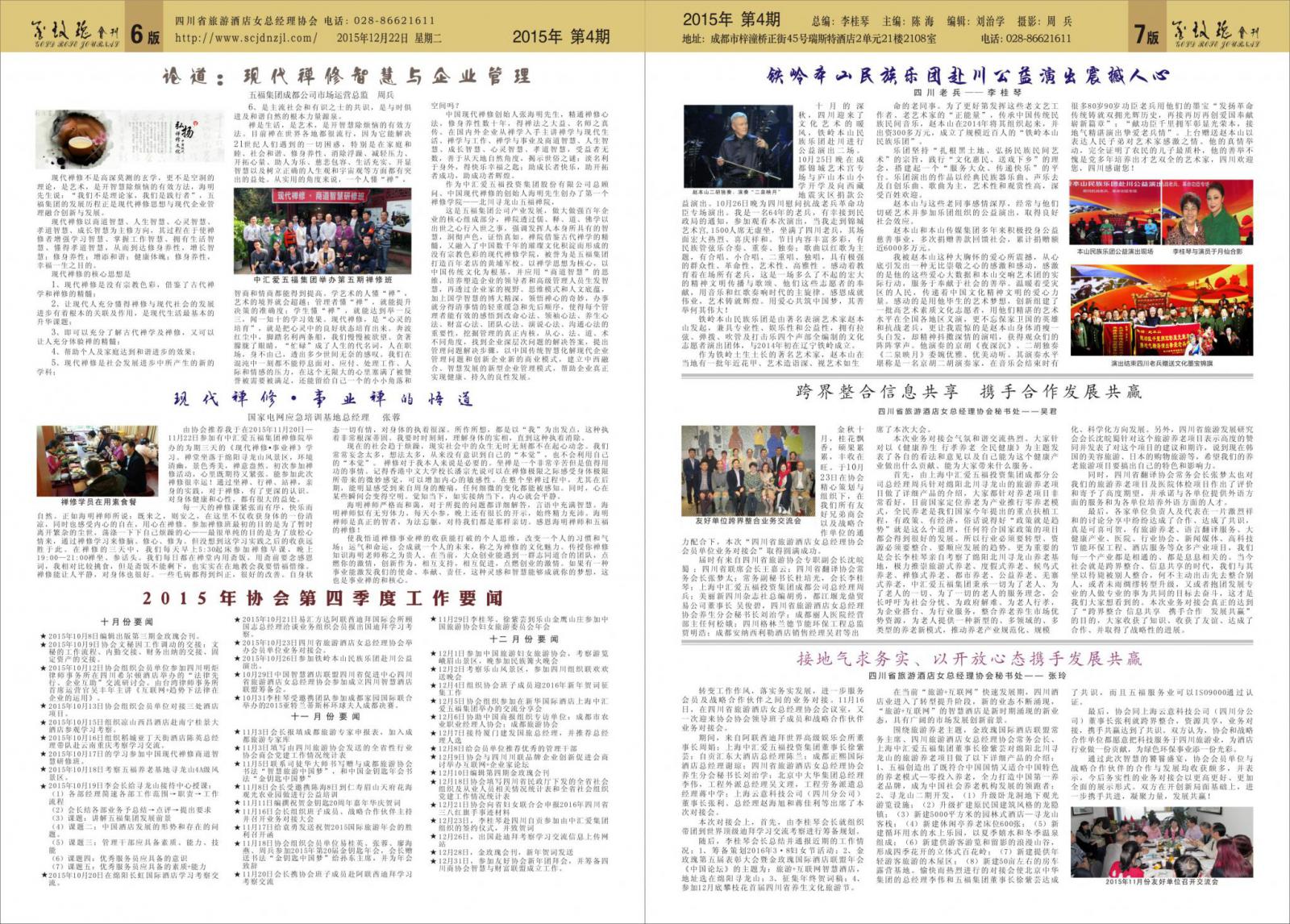The image size is (1290, 924).
Task: Click the editor credit 总编：李桂琴
Action: pyautogui.click(x=840, y=22)
